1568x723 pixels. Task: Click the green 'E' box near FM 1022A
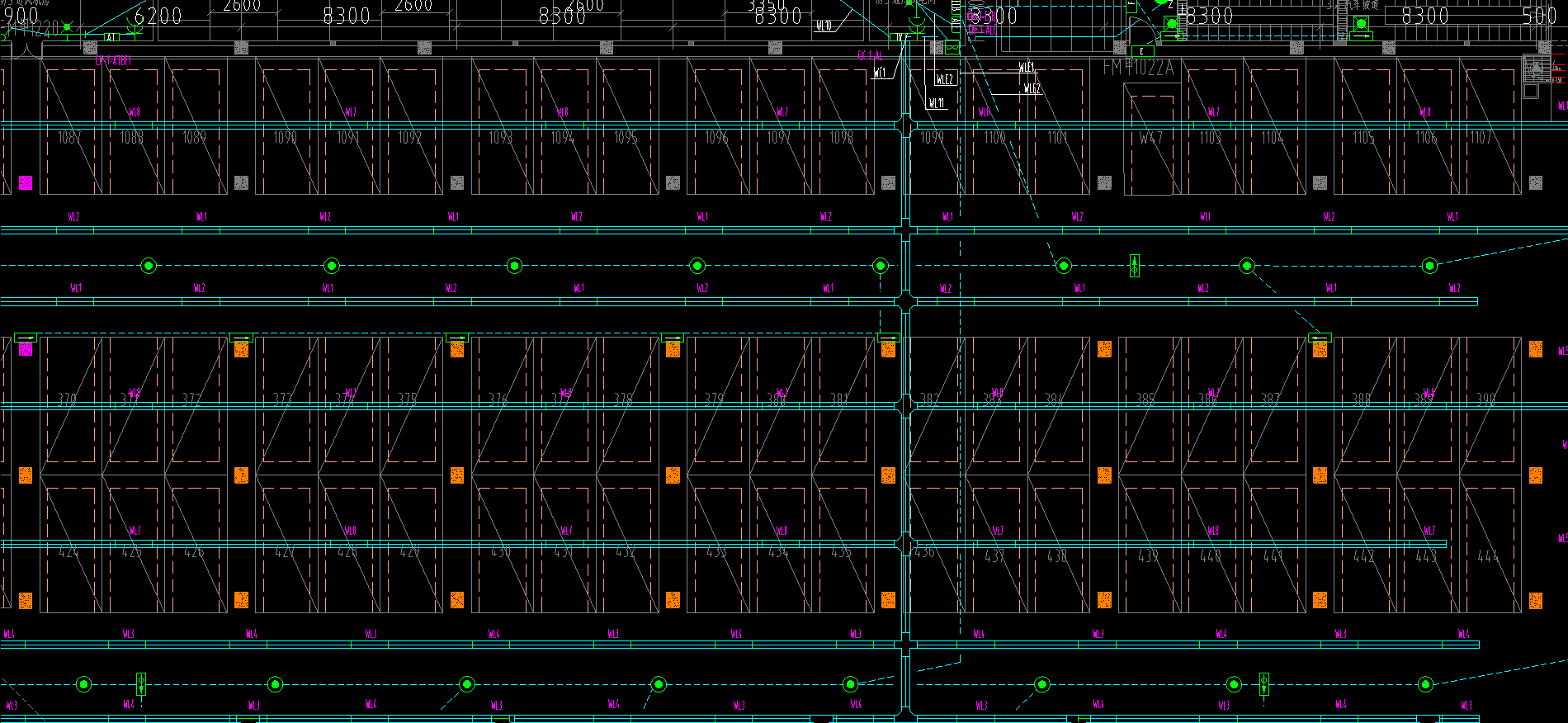point(1142,51)
